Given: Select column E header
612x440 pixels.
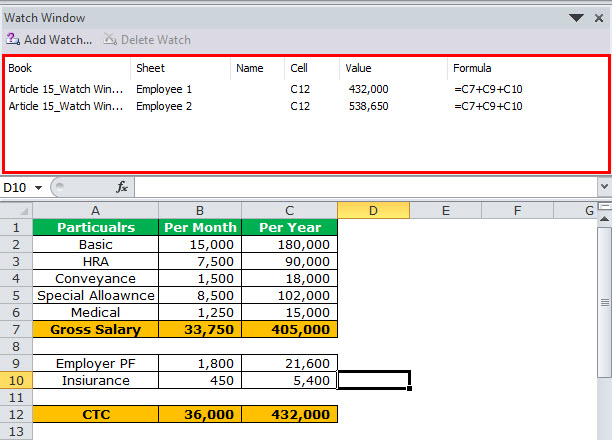Looking at the screenshot, I should (x=446, y=211).
